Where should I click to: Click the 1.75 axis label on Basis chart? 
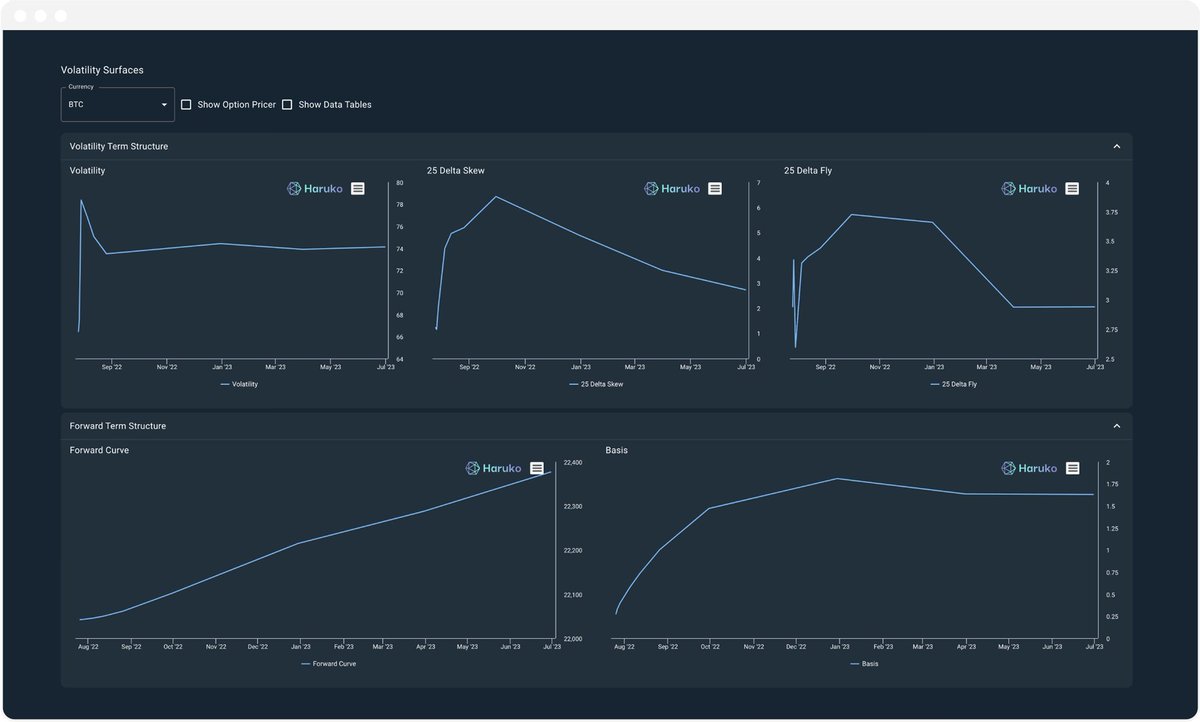tap(1112, 485)
